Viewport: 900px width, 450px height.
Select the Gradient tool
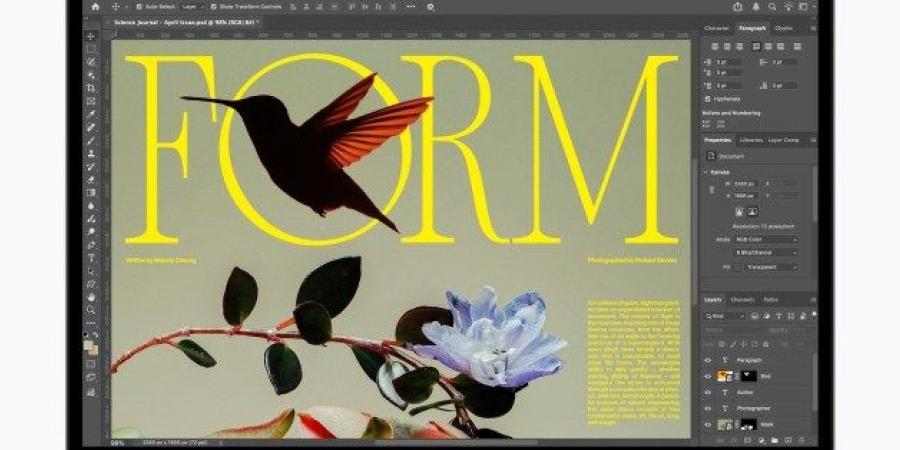pyautogui.click(x=91, y=193)
